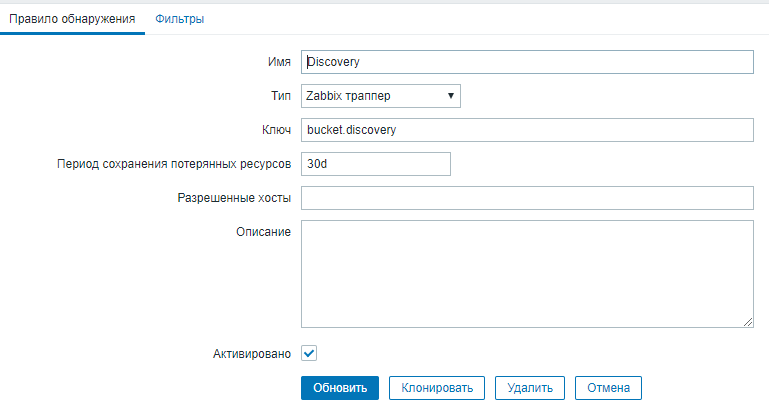
Task: Click the Имя field label
Action: coord(279,62)
